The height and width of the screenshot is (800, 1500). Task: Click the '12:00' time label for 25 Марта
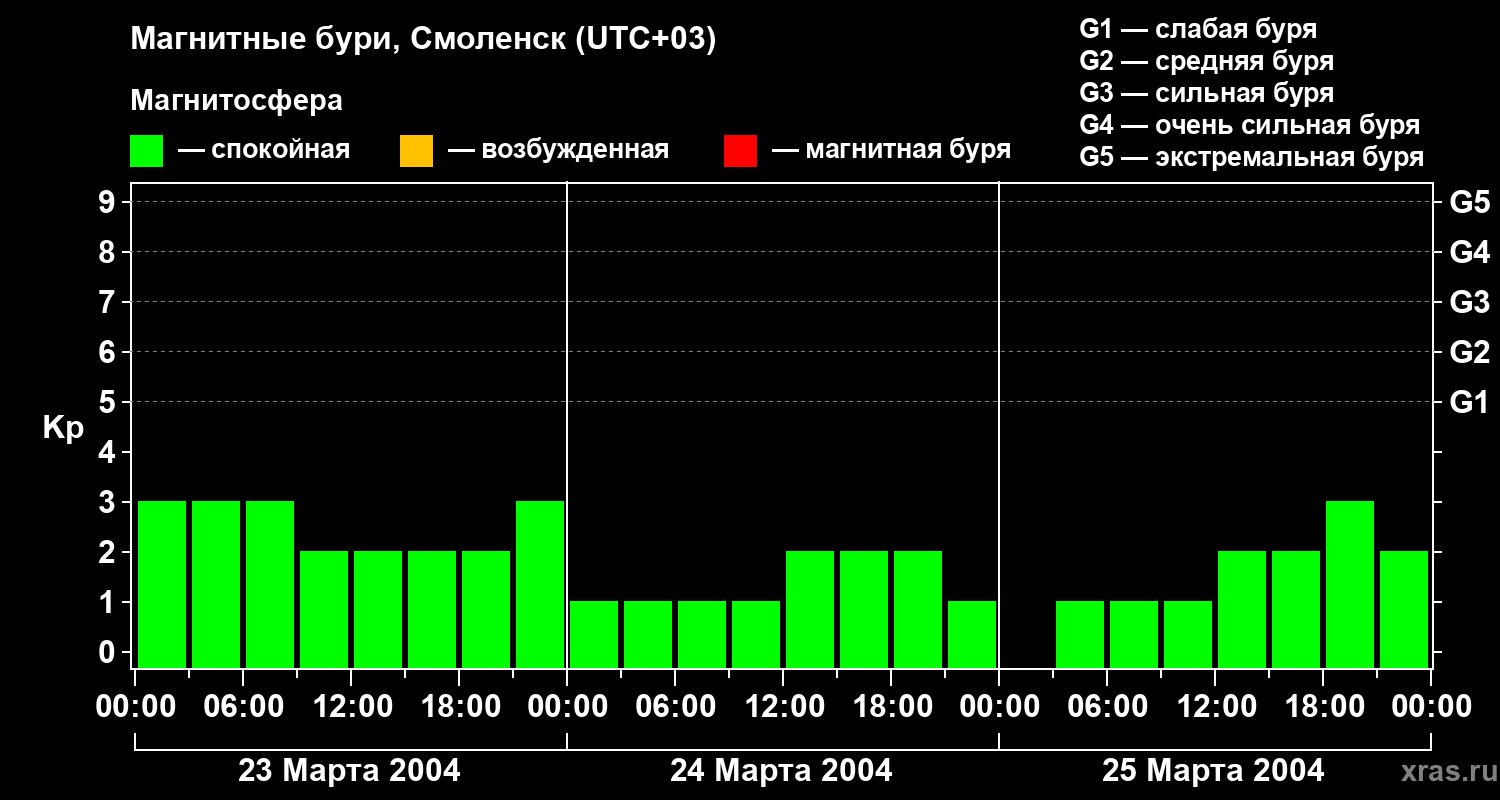tap(1215, 706)
